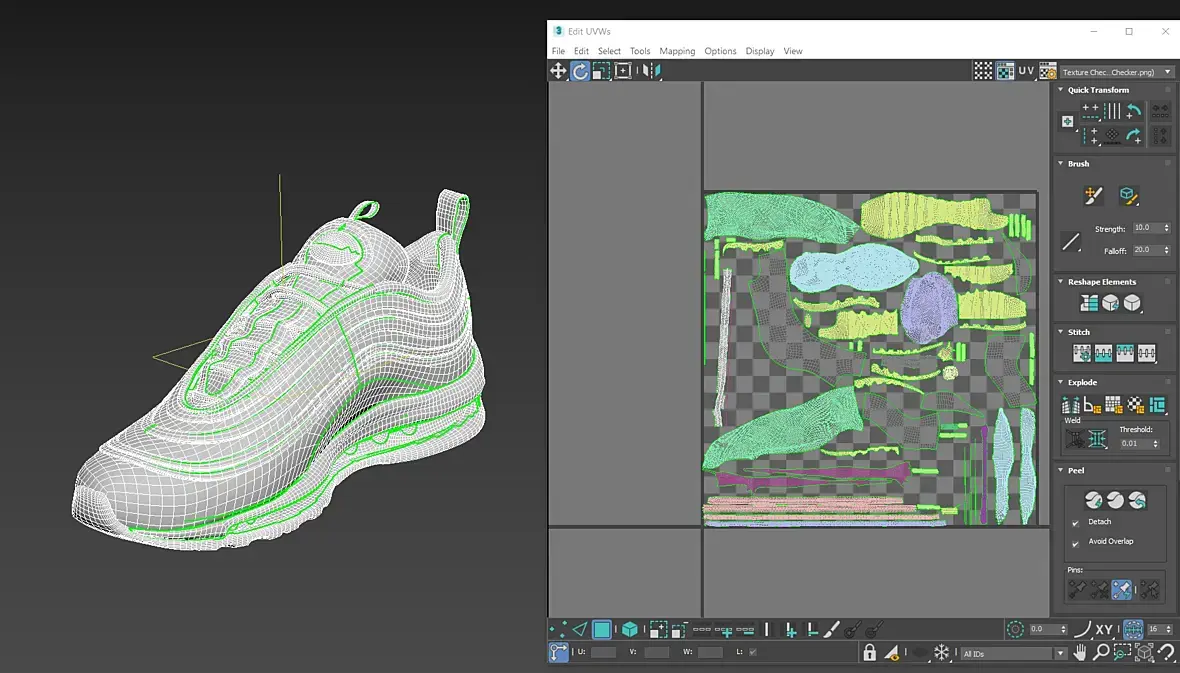Screen dimensions: 1180x673
Task: Open the Tools menu
Action: pyautogui.click(x=640, y=51)
